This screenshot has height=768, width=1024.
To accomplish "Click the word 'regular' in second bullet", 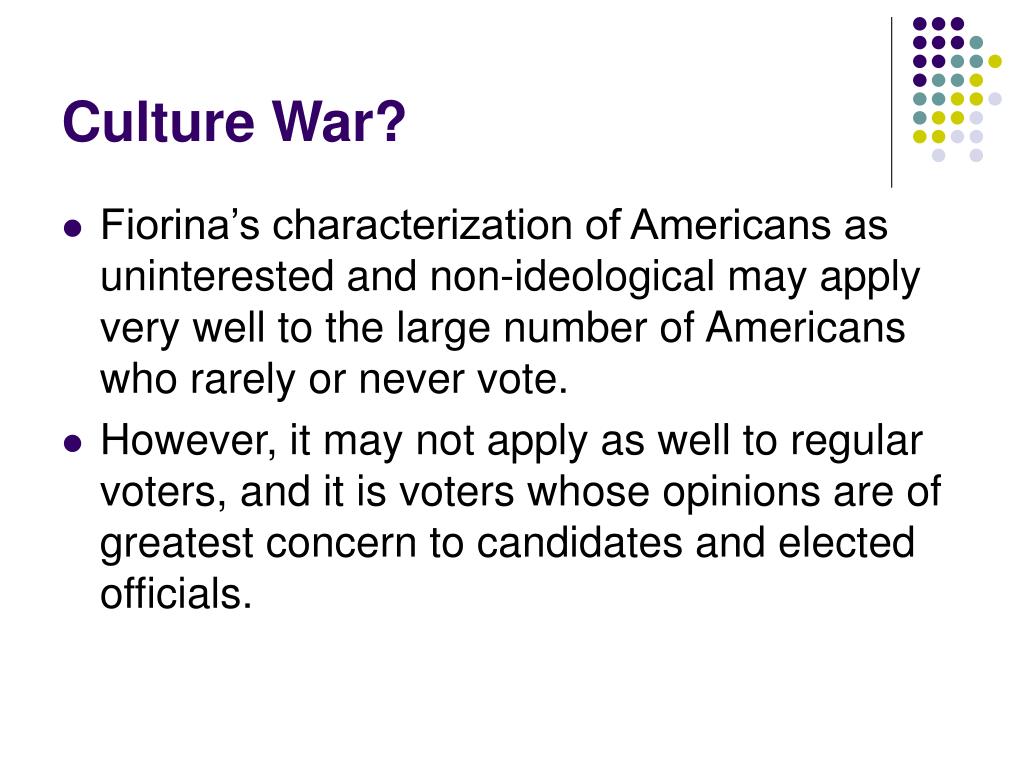I will [x=856, y=441].
